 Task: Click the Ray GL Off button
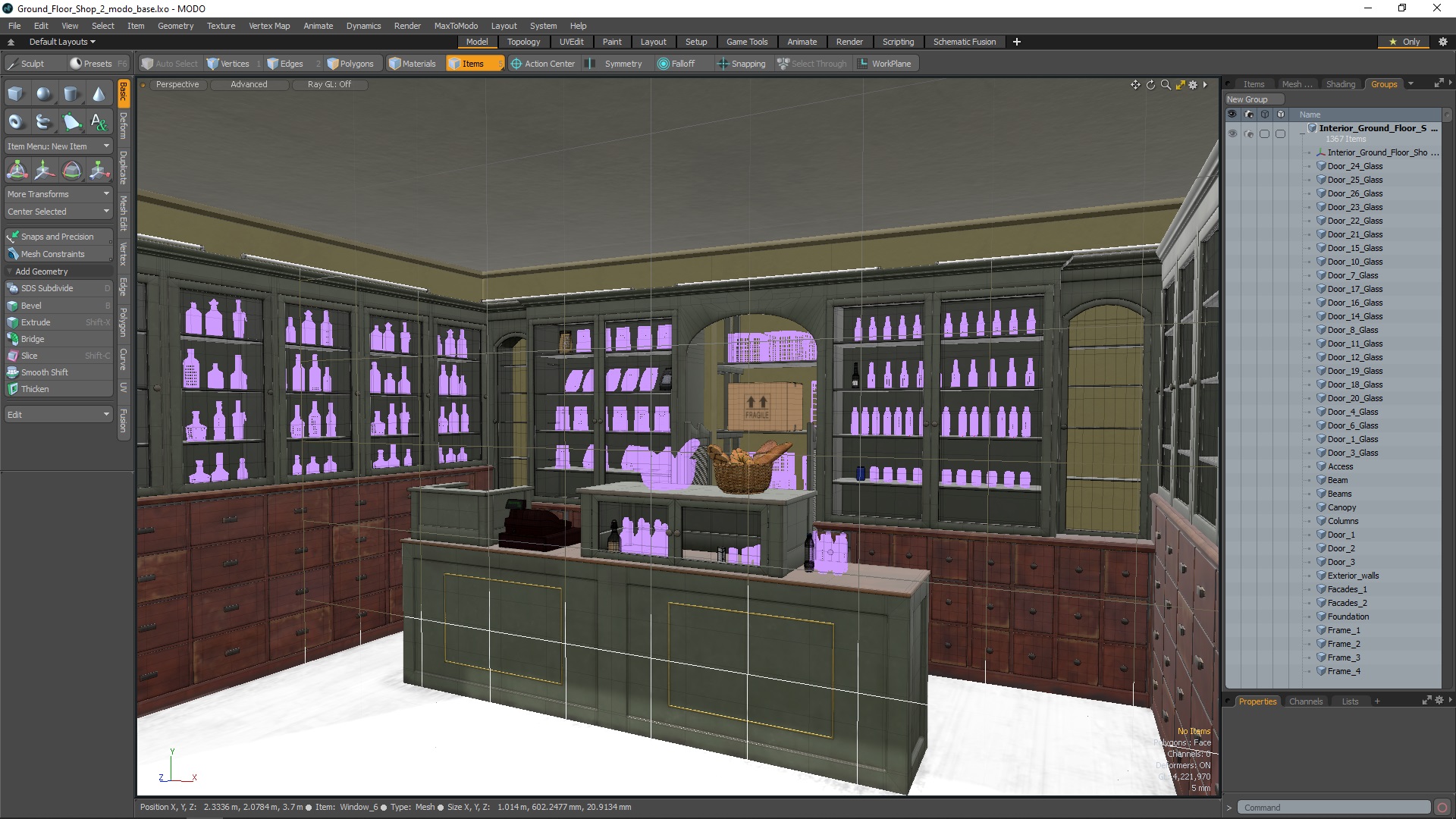329,84
